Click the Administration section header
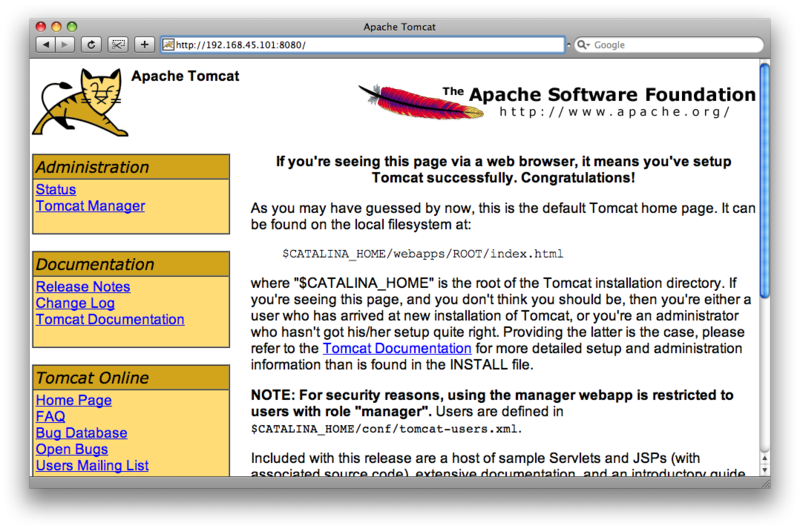The image size is (800, 529). (x=131, y=167)
